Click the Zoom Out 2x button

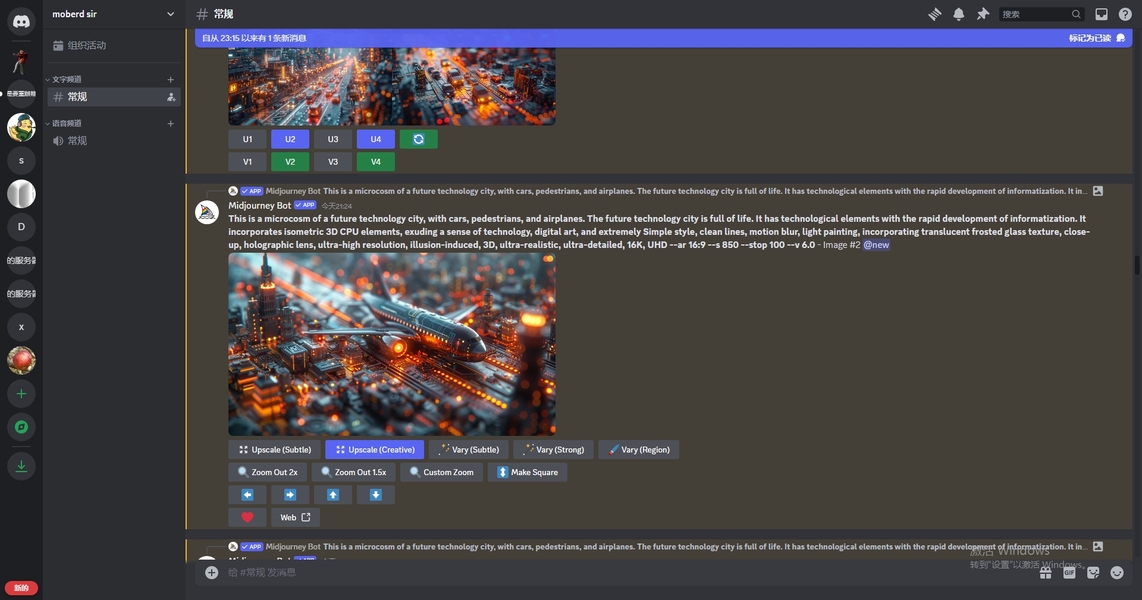pos(267,473)
